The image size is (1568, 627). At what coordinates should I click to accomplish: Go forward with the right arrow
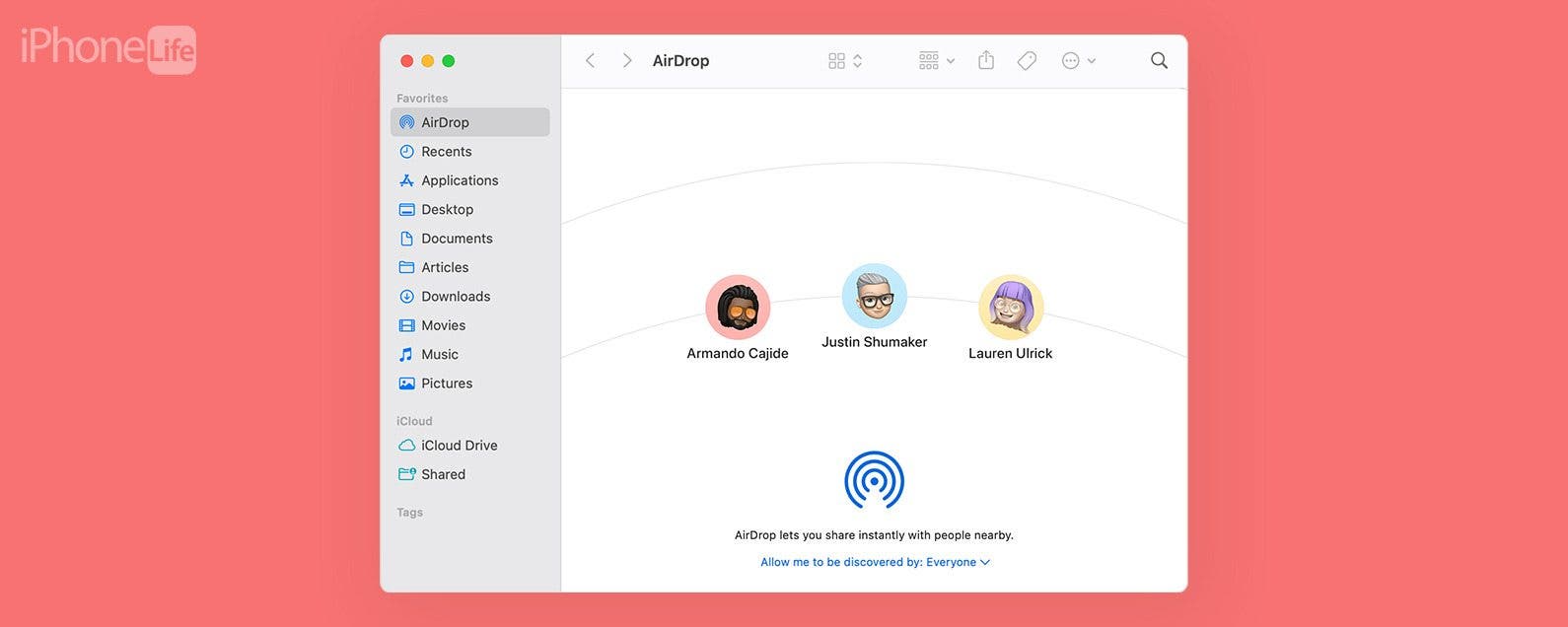[626, 61]
